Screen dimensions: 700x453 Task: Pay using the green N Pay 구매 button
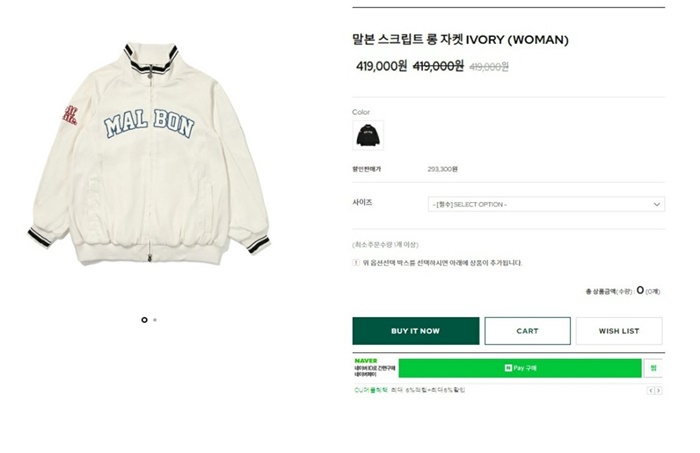pyautogui.click(x=520, y=368)
